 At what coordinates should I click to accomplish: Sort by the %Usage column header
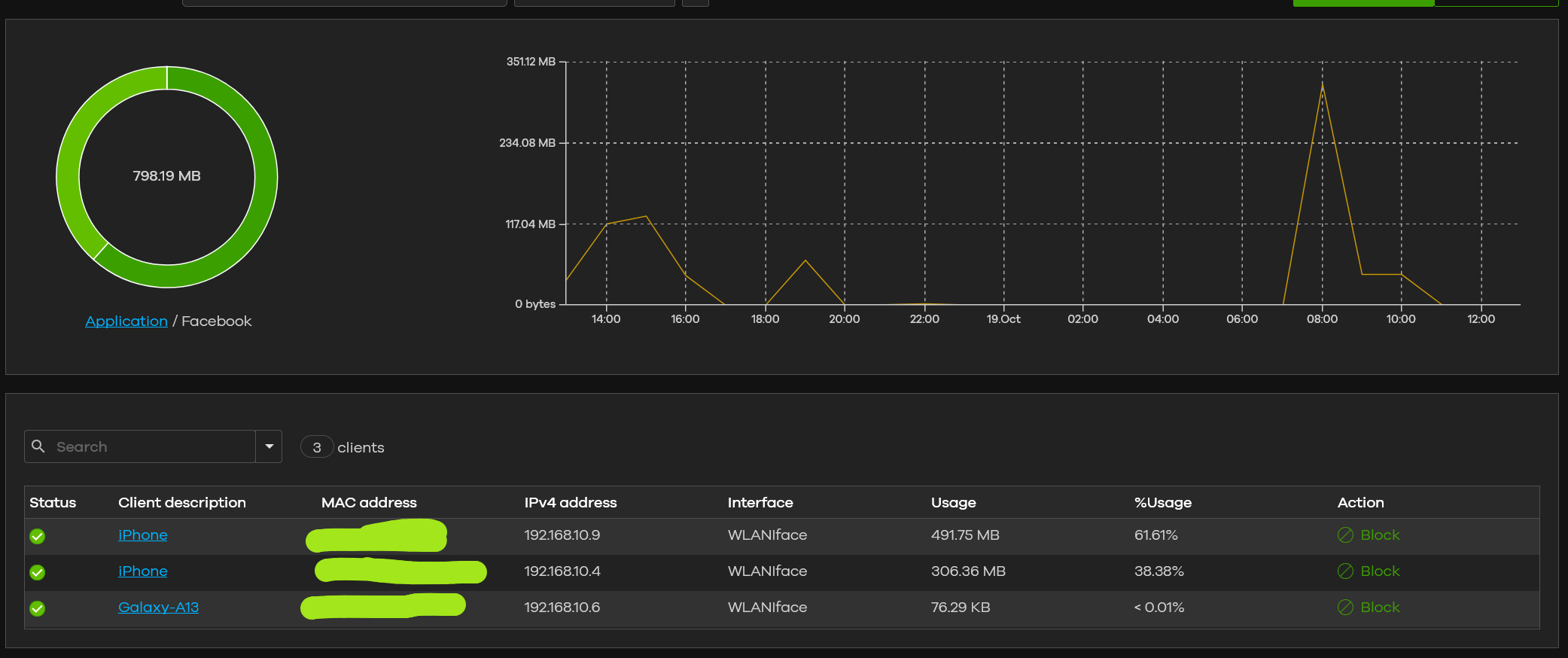(x=1163, y=503)
